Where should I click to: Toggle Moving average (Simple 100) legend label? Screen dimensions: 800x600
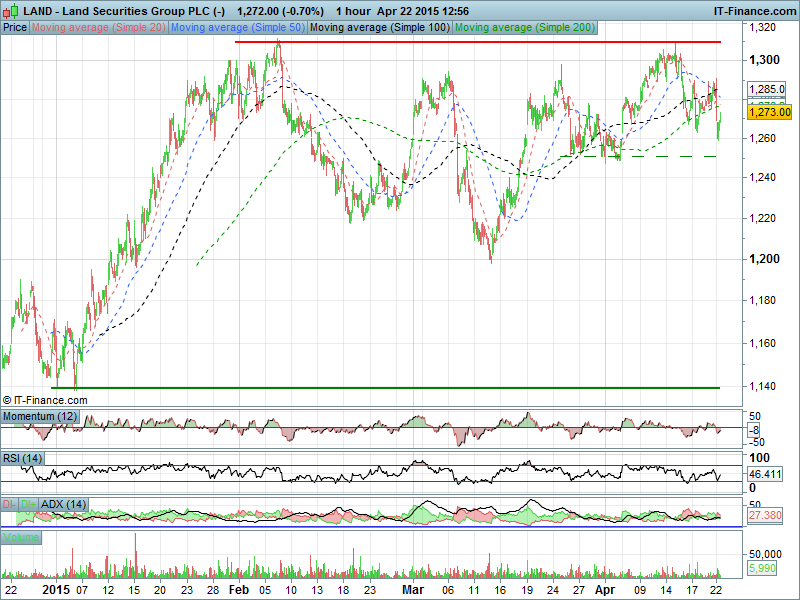point(379,28)
